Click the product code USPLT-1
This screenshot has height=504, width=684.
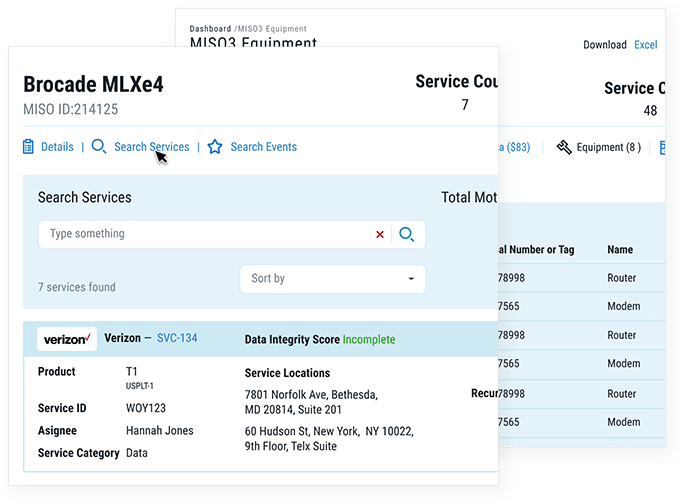click(140, 386)
